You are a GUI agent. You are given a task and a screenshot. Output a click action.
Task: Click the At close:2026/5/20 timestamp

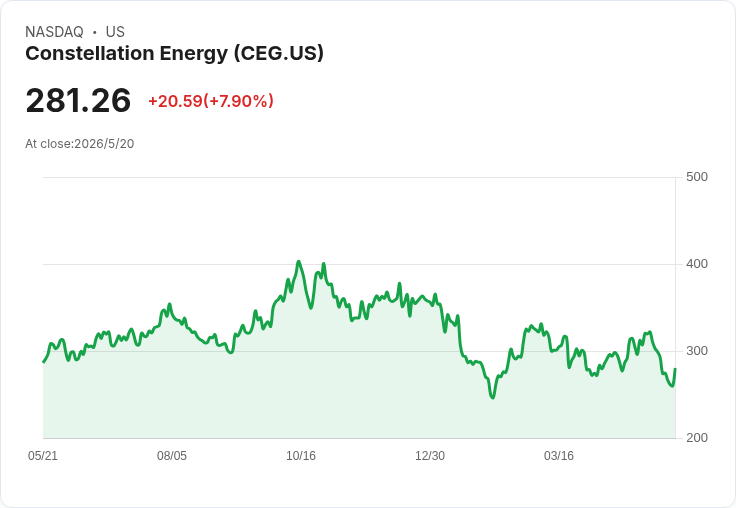[80, 144]
